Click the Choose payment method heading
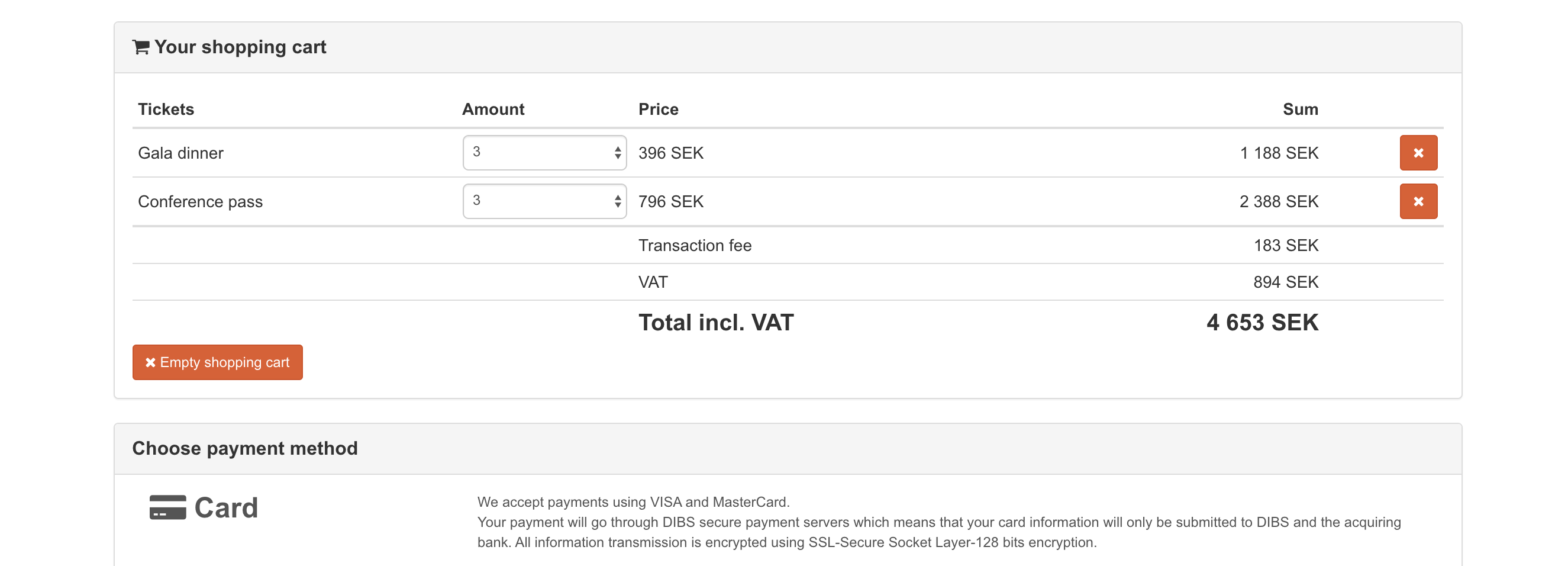This screenshot has height=566, width=1568. [x=245, y=448]
